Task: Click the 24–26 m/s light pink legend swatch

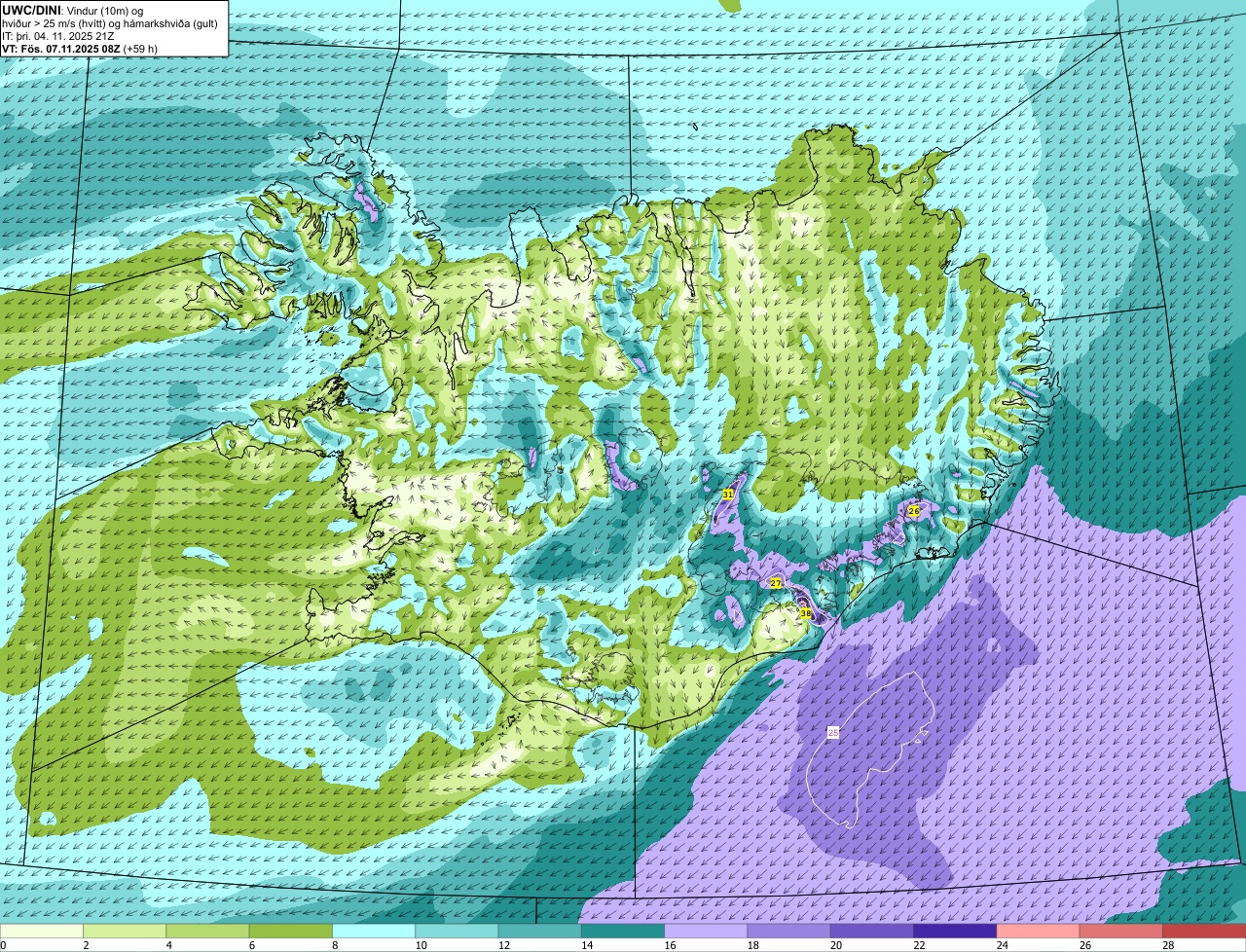Action: pyautogui.click(x=1039, y=932)
